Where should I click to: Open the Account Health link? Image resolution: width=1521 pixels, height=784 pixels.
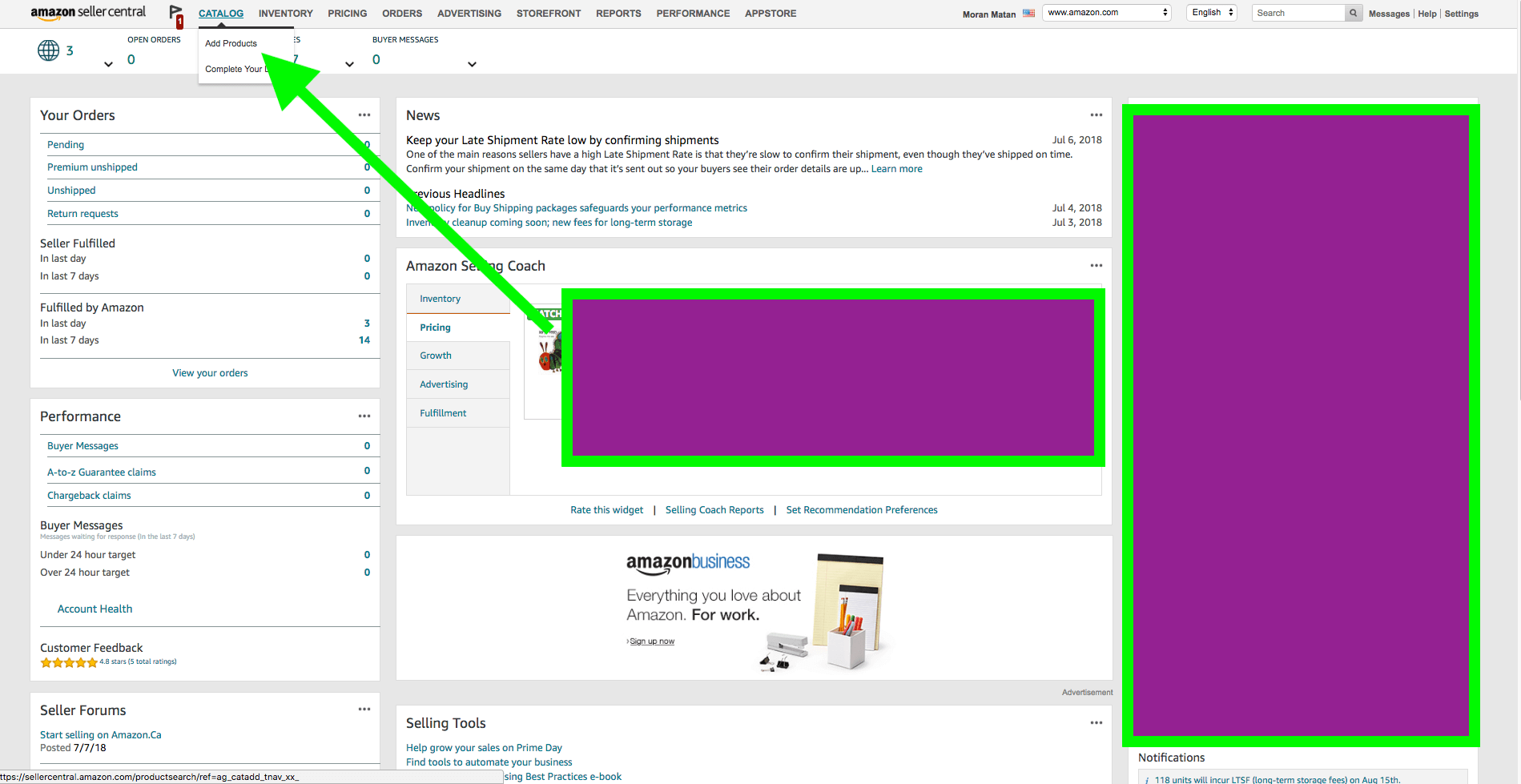pos(95,609)
